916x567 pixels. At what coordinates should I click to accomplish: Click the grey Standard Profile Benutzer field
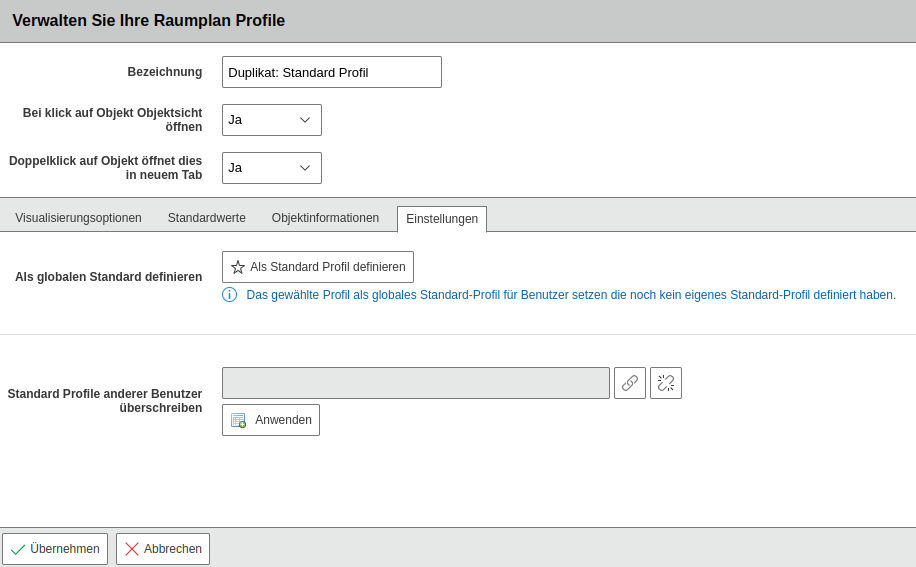coord(416,383)
